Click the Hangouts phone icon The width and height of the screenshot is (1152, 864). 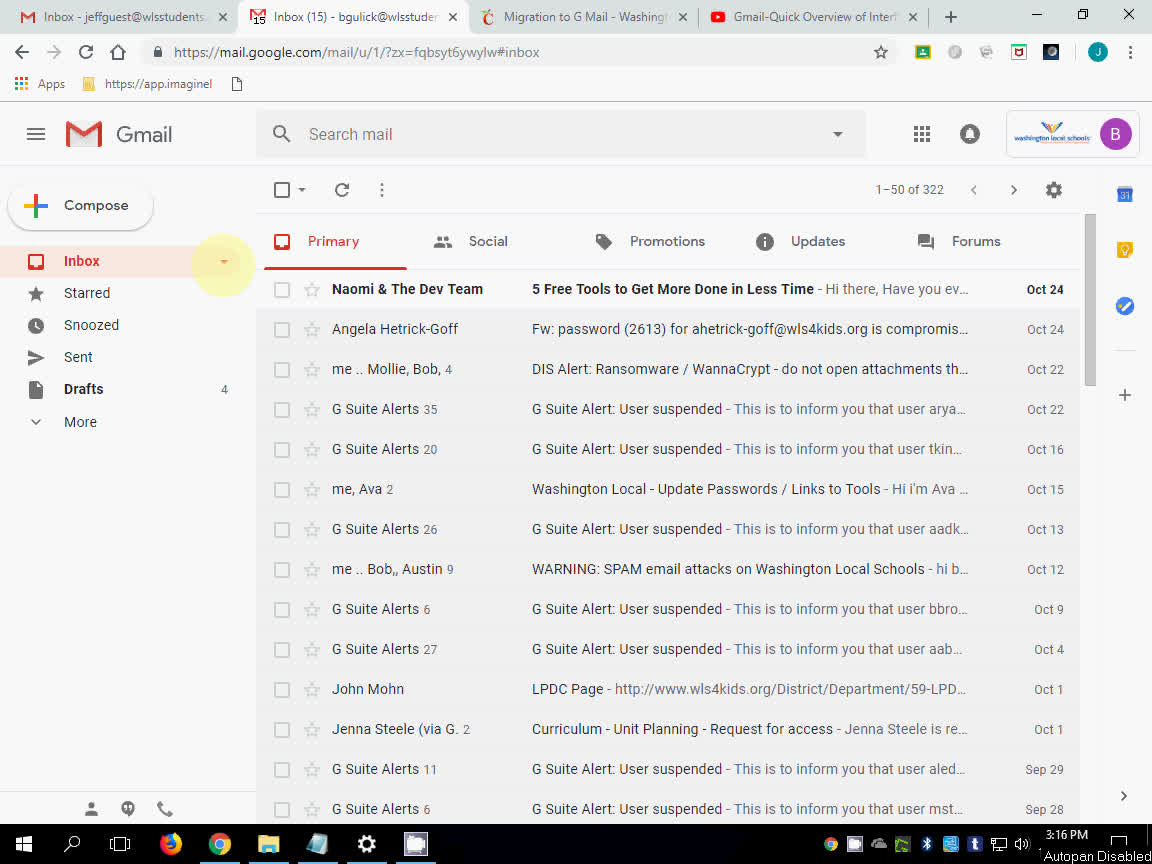[164, 808]
